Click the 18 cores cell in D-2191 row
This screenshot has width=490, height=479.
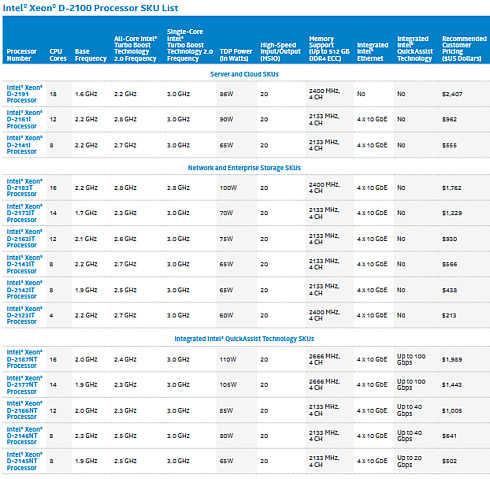(53, 94)
